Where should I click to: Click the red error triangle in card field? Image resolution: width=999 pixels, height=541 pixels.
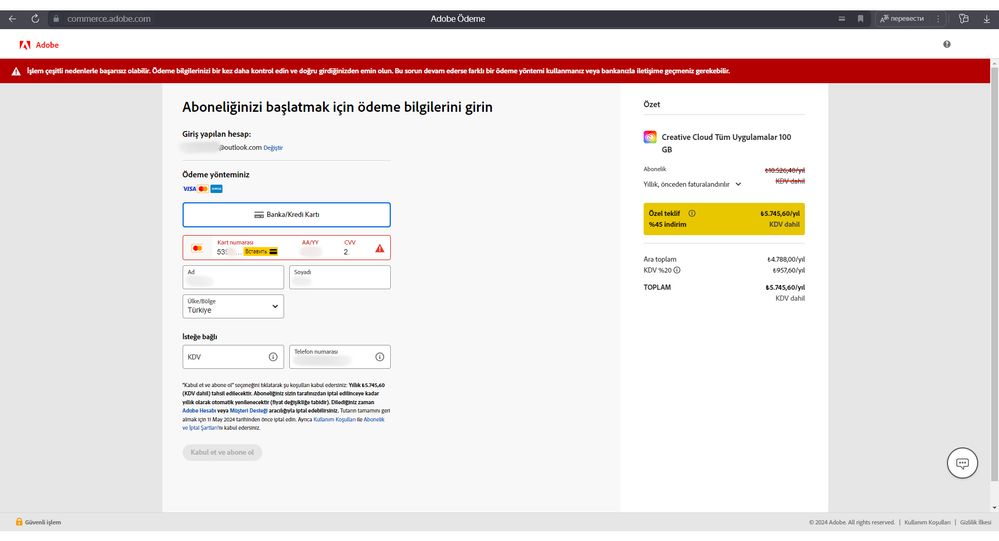[380, 249]
